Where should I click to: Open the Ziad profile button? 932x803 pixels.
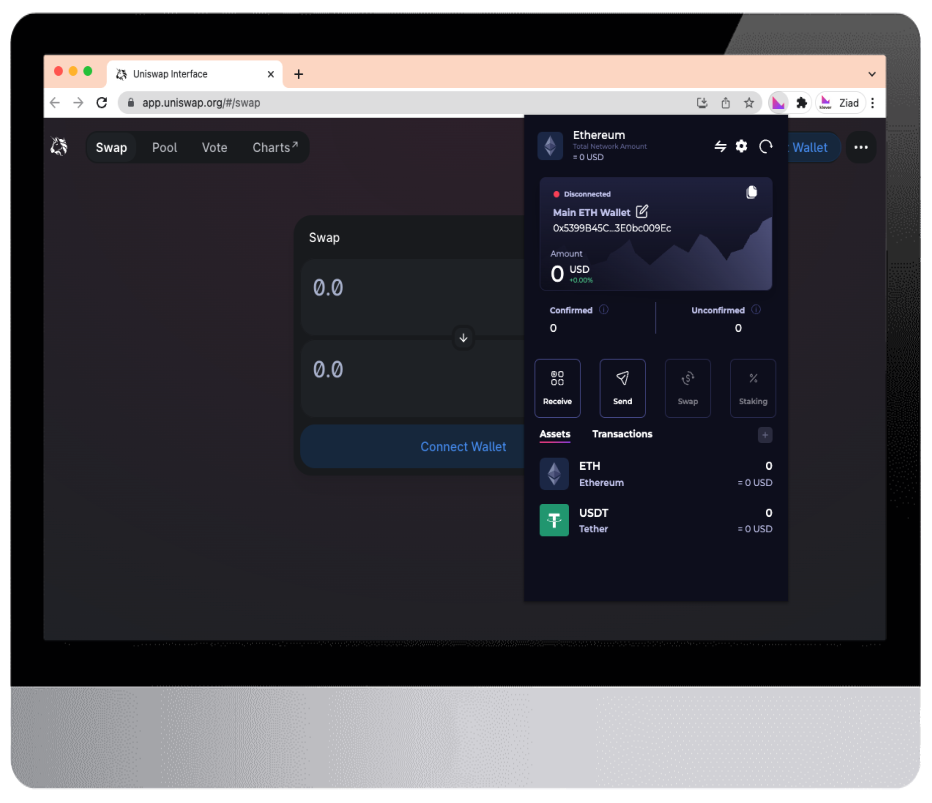point(840,103)
